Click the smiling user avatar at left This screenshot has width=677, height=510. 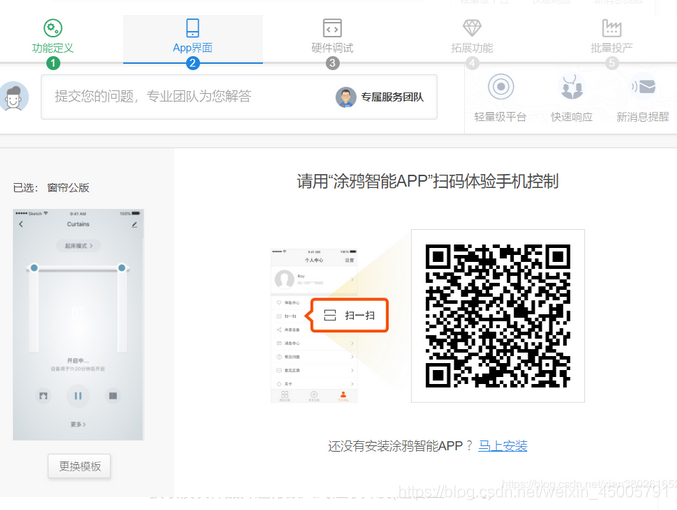[14, 96]
